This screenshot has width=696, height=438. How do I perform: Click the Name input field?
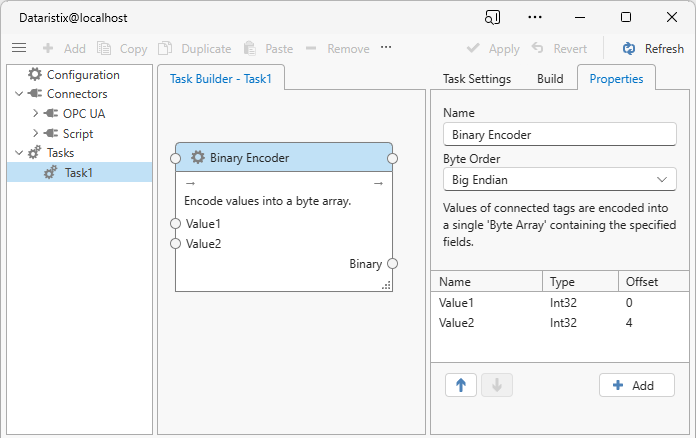[559, 135]
